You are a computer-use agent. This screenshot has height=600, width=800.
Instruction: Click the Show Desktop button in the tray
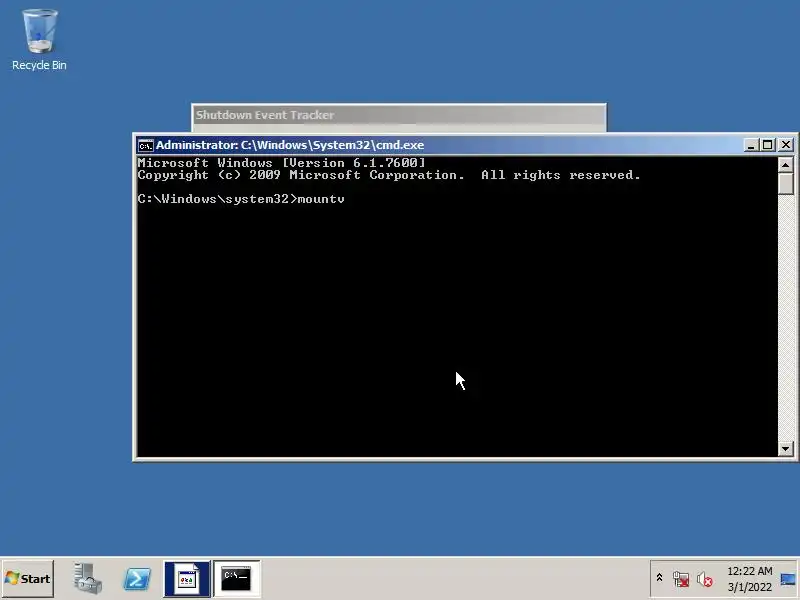(x=788, y=579)
